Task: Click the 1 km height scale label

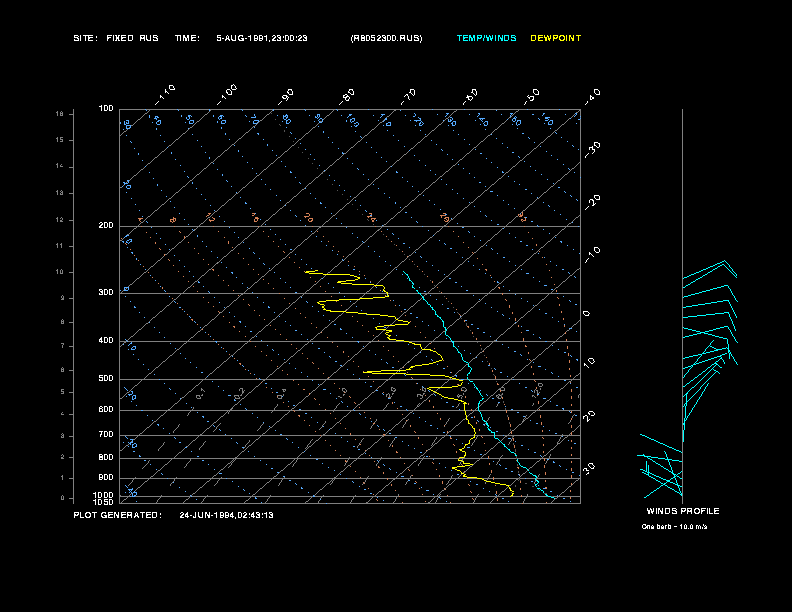Action: (63, 478)
